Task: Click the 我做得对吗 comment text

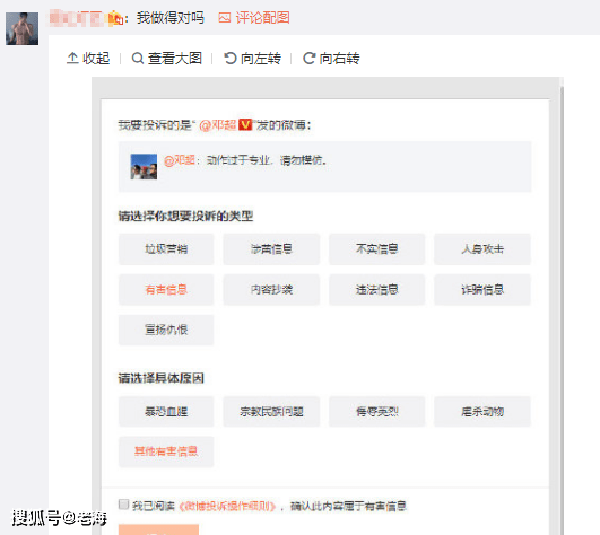Action: click(170, 18)
